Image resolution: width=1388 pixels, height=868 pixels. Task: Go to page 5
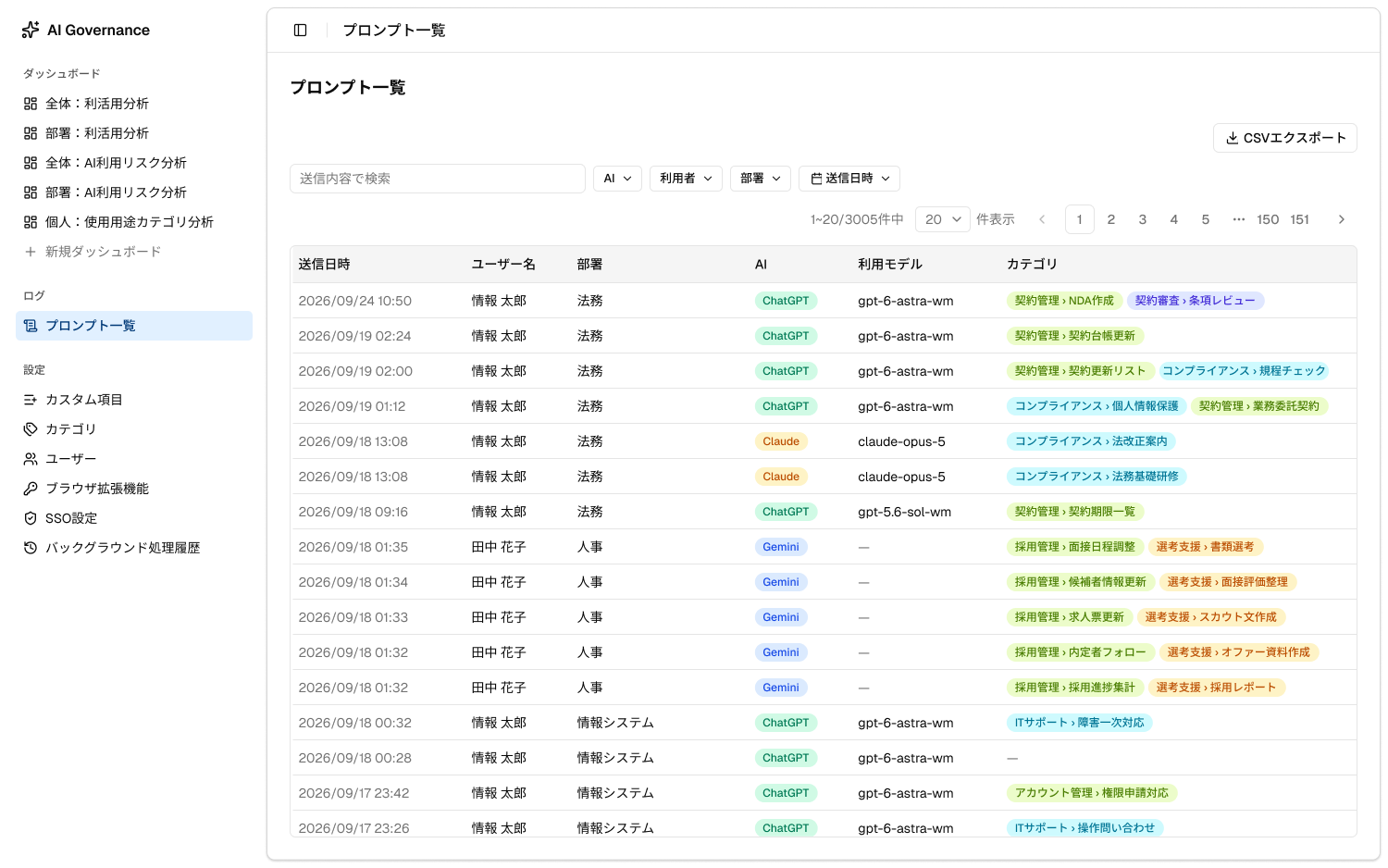pos(1206,219)
